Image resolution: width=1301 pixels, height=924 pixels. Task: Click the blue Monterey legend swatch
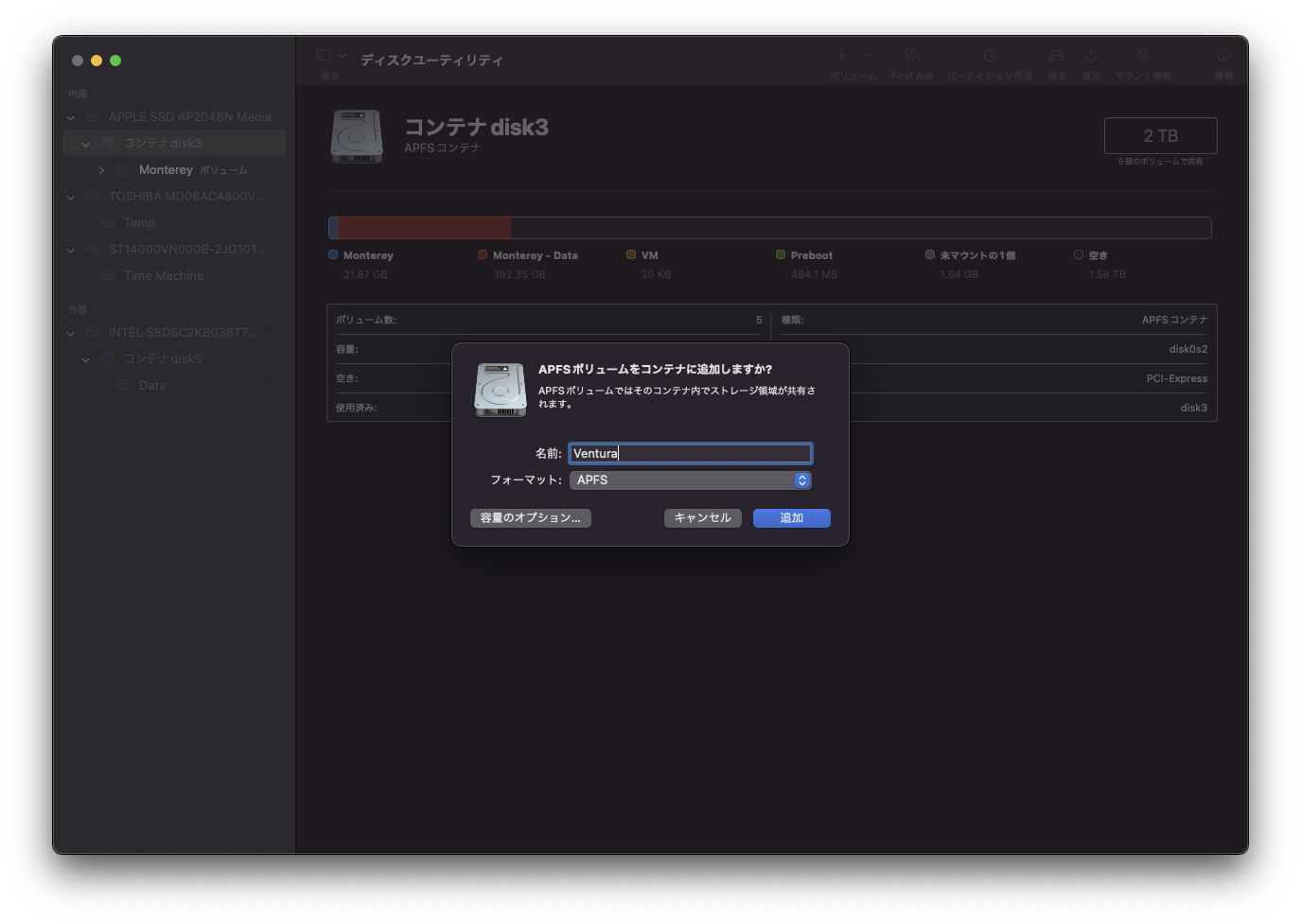point(333,254)
